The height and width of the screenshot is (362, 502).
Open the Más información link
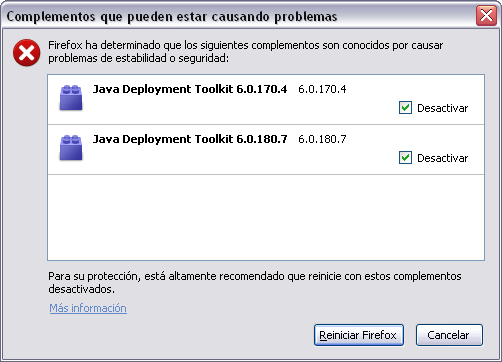(x=88, y=308)
